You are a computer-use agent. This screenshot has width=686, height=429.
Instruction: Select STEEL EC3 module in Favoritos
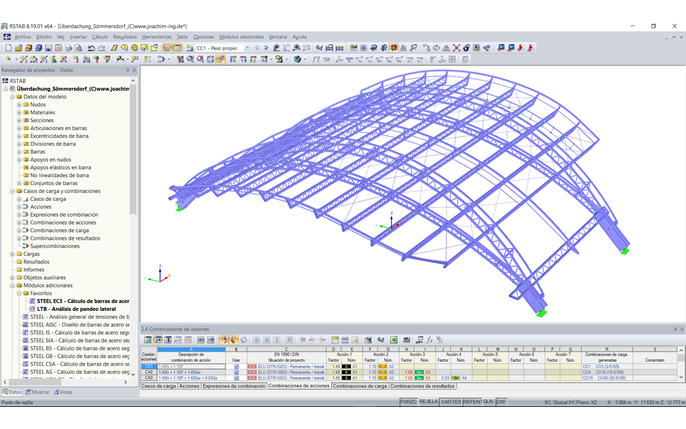pos(83,301)
